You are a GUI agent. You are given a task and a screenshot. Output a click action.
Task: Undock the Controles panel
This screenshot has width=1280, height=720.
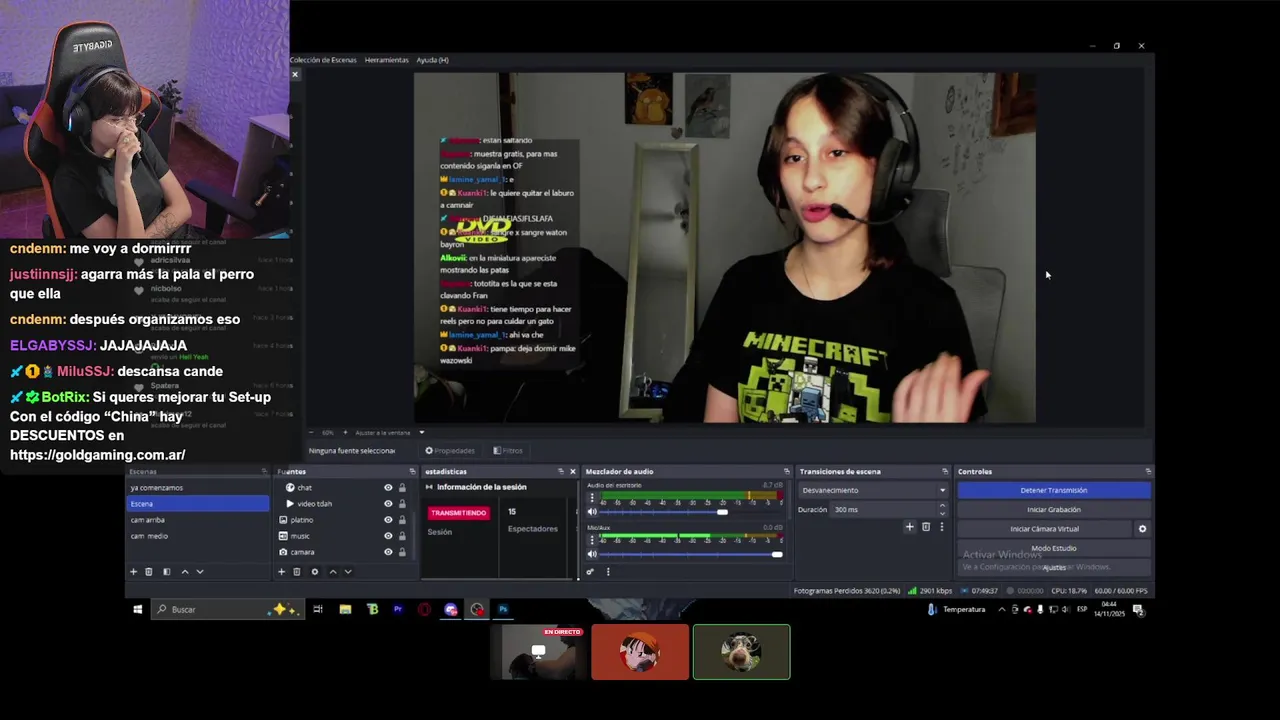[1148, 471]
